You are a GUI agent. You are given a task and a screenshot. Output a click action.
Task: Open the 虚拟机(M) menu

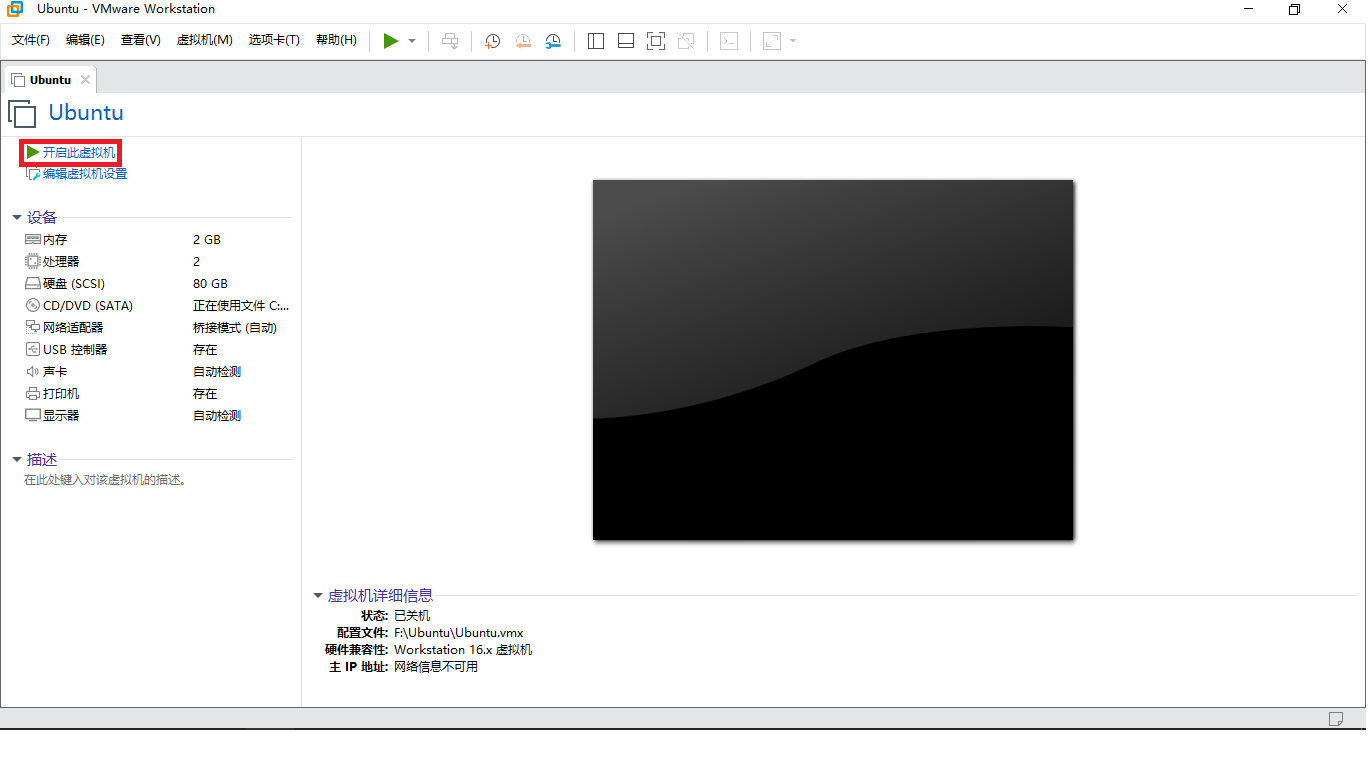(205, 40)
